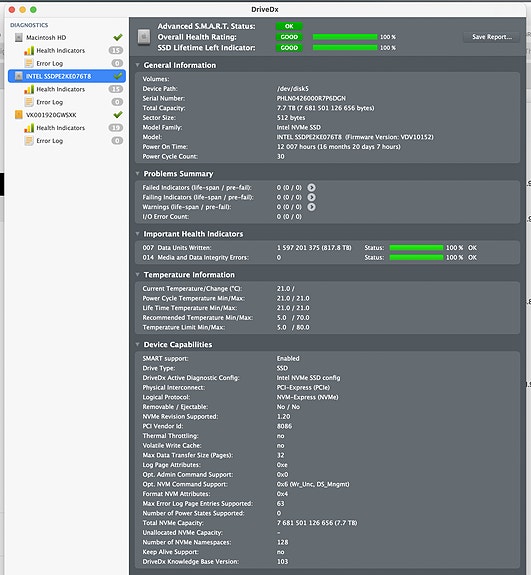Collapse the Temperature Information section
The height and width of the screenshot is (575, 531).
[138, 275]
